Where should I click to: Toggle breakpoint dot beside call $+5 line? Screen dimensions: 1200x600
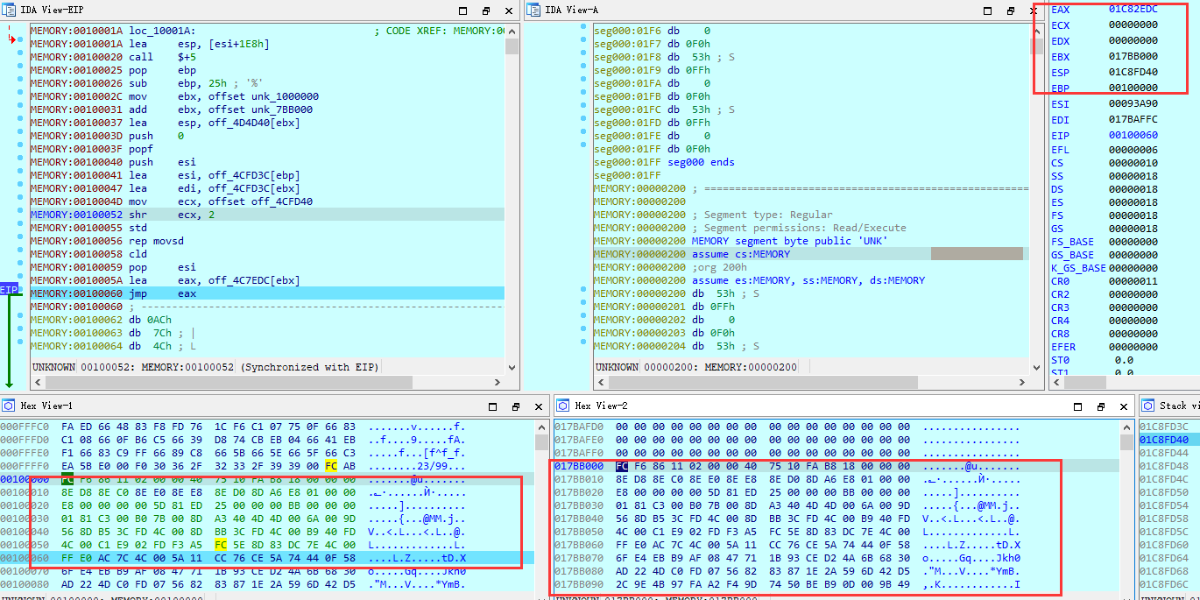[21, 57]
